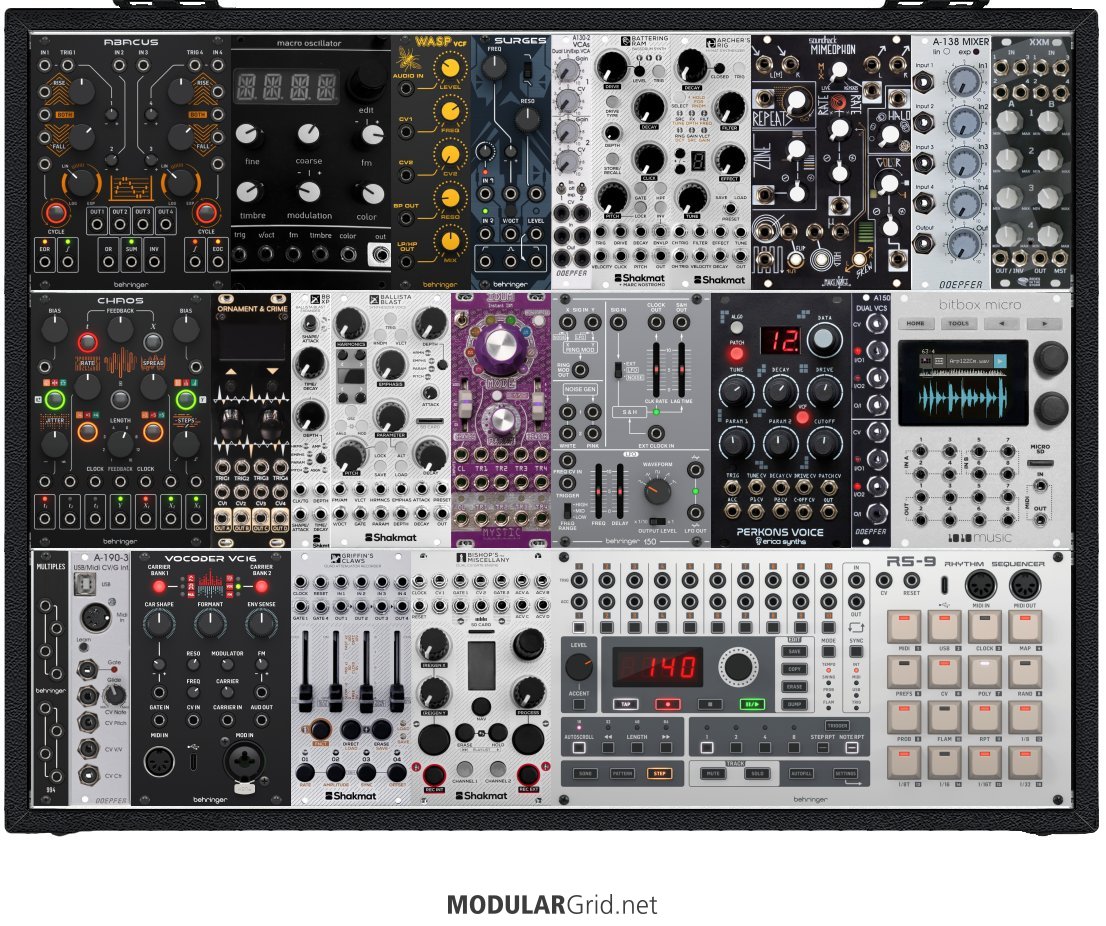Screen dimensions: 1106x926
Task: Tap the RS-9 play/pause button
Action: (753, 704)
